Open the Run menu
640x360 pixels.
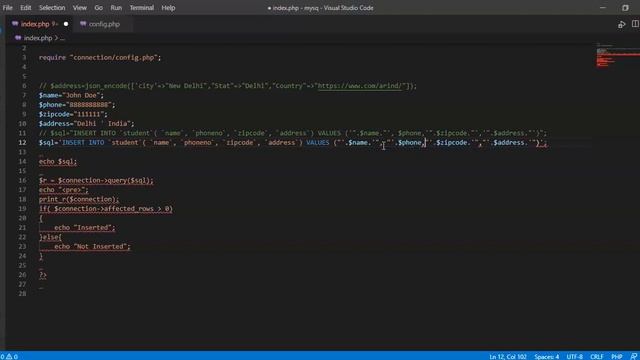click(116, 8)
